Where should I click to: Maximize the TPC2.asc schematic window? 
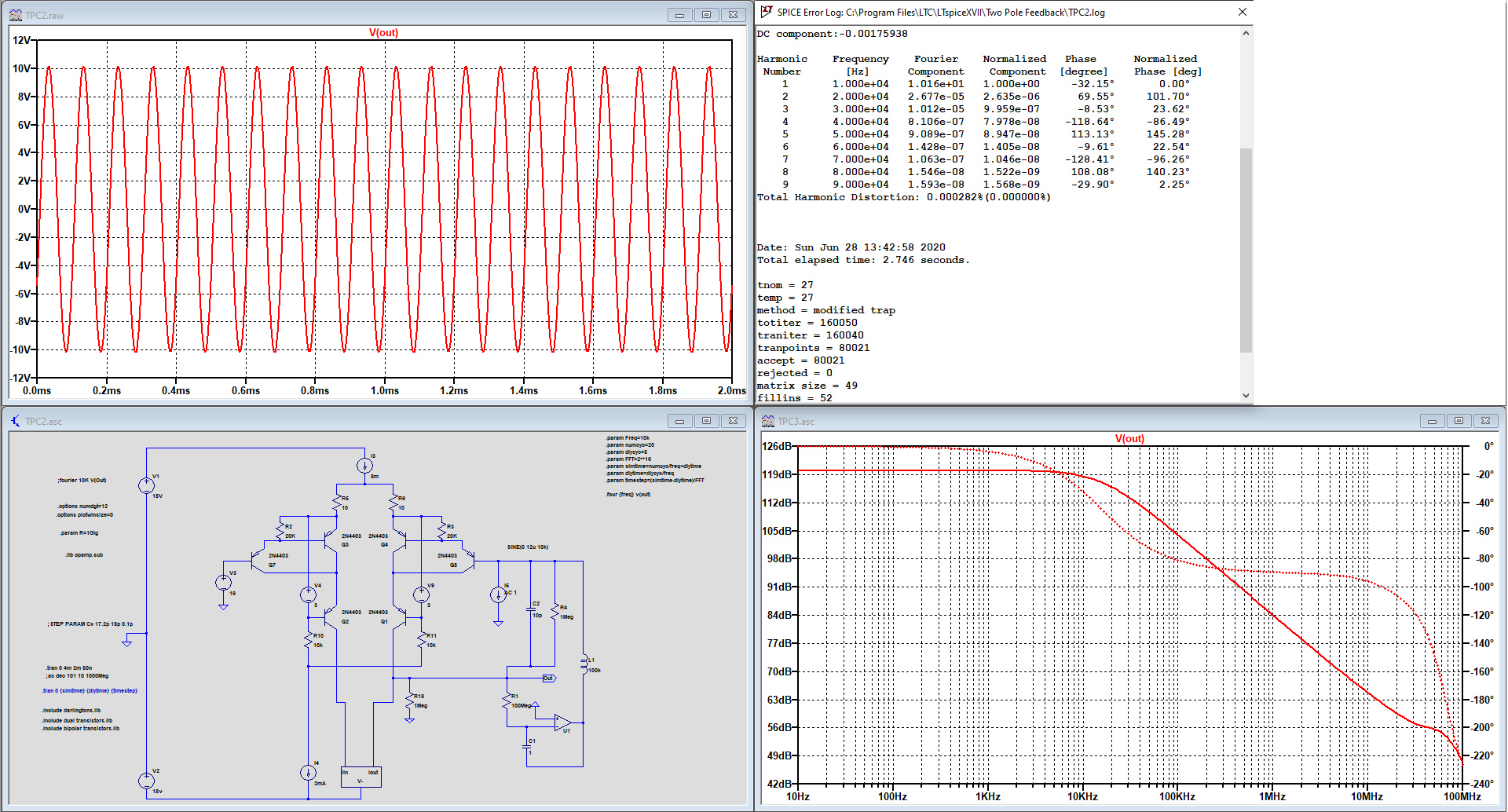(x=706, y=421)
